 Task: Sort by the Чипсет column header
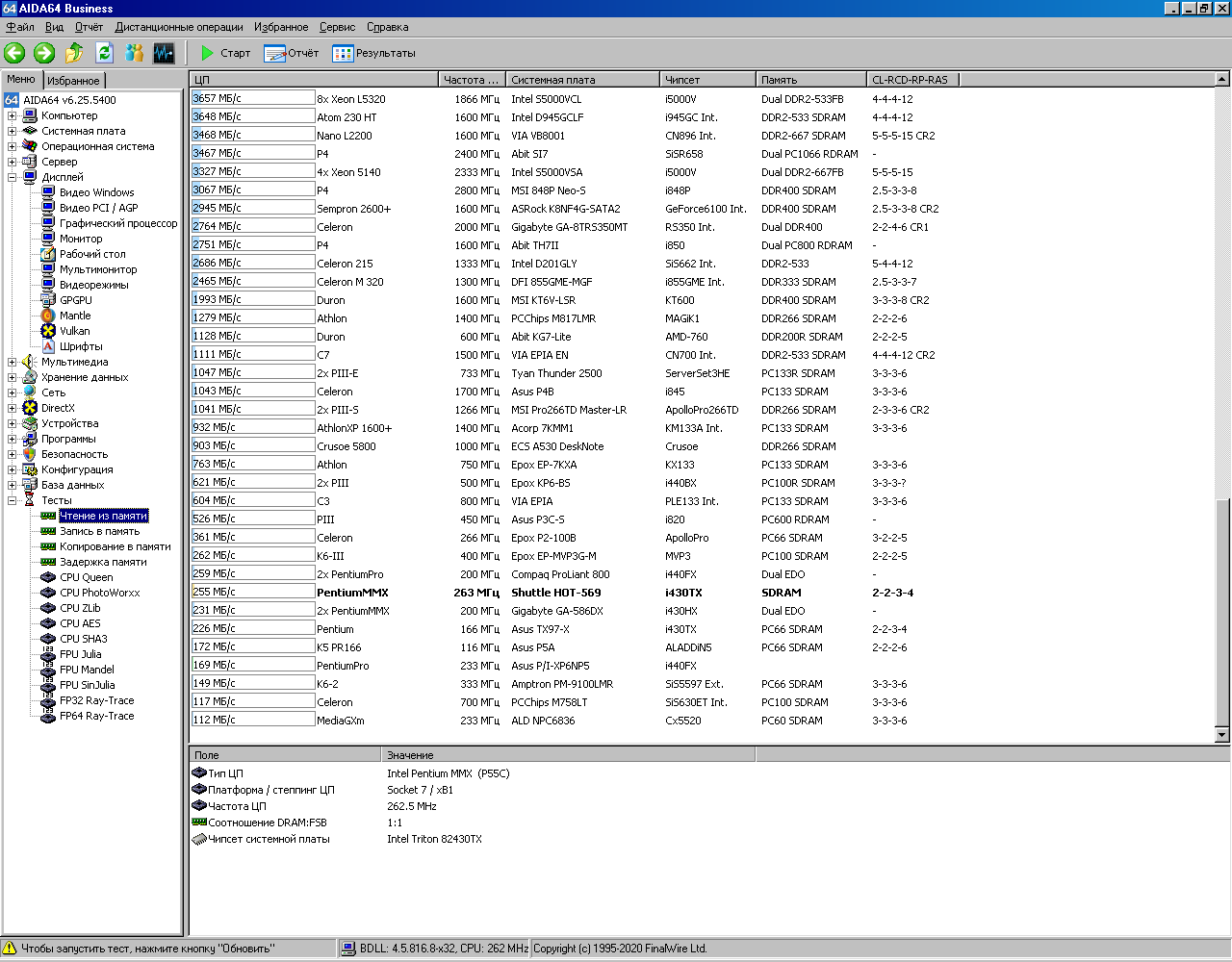coord(708,80)
